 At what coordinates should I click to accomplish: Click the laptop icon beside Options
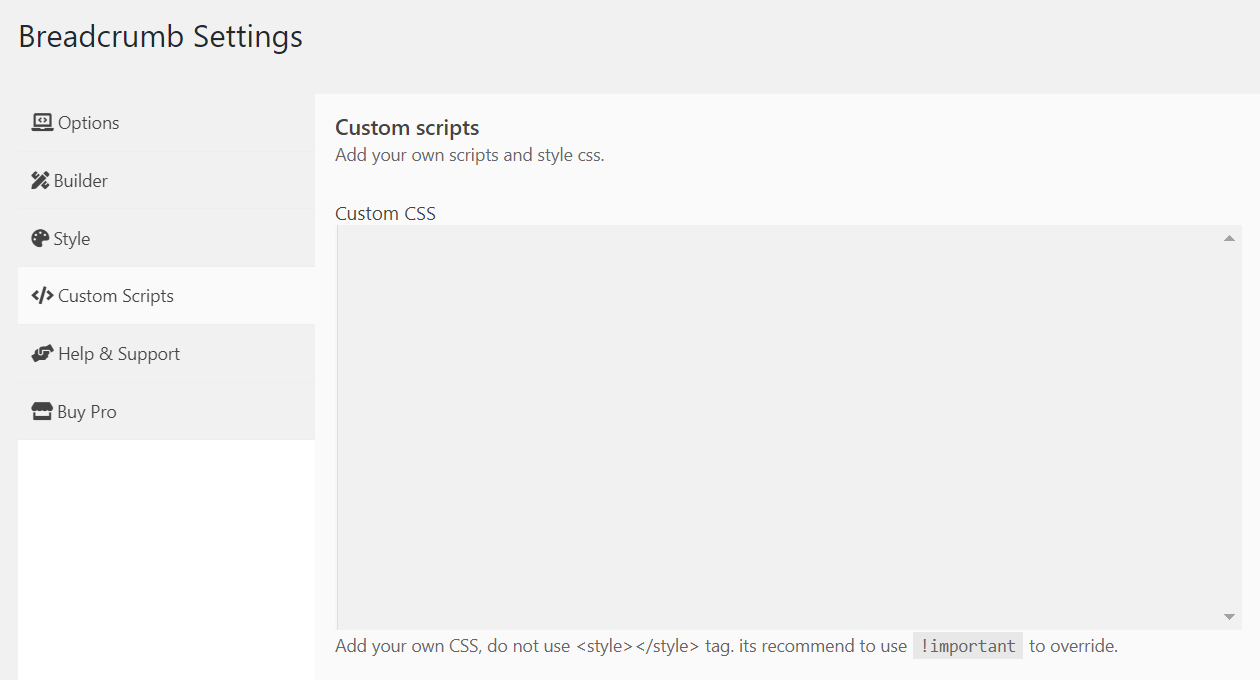[x=42, y=123]
